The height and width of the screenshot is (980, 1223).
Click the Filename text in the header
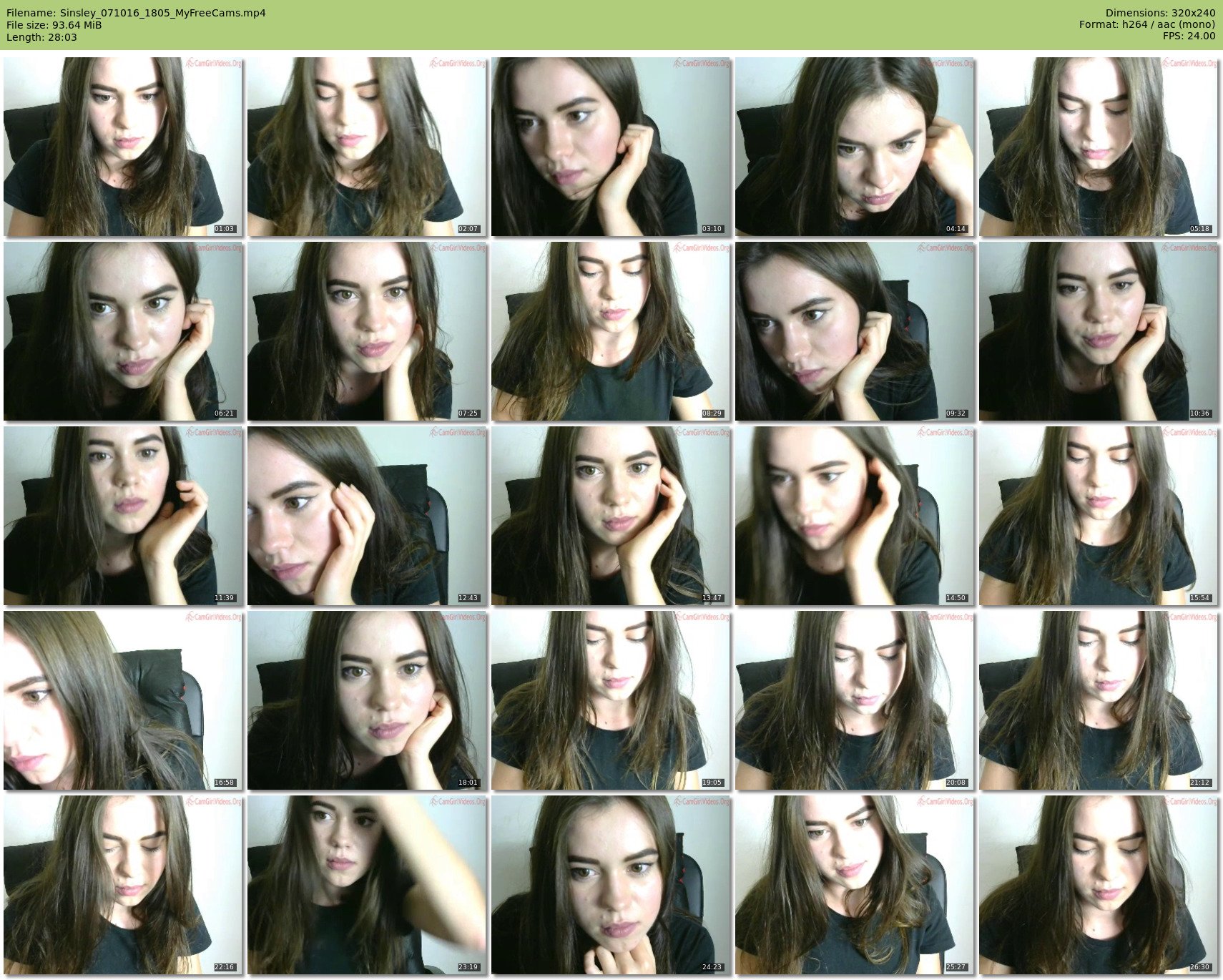(136, 13)
